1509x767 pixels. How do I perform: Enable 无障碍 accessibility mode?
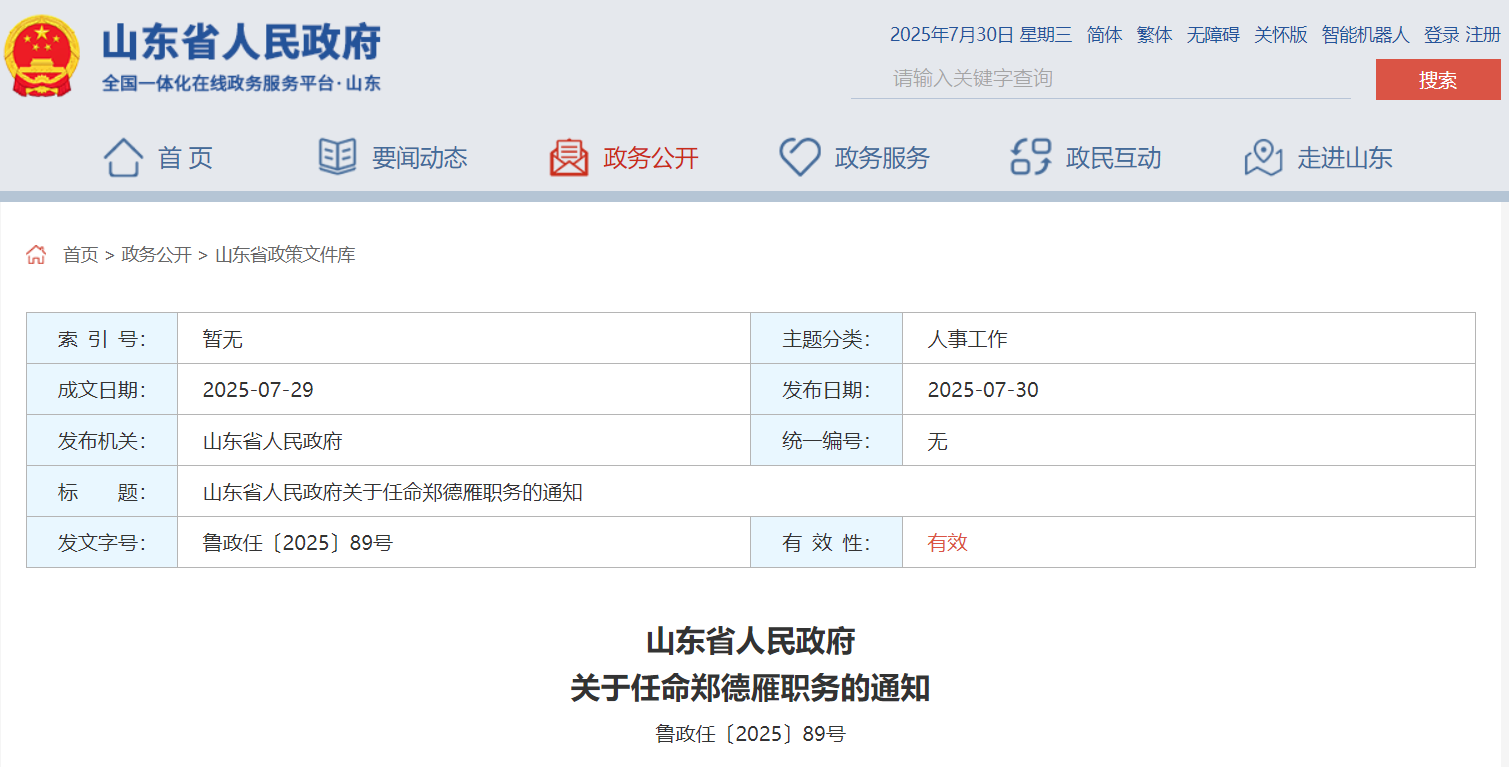click(x=1212, y=35)
